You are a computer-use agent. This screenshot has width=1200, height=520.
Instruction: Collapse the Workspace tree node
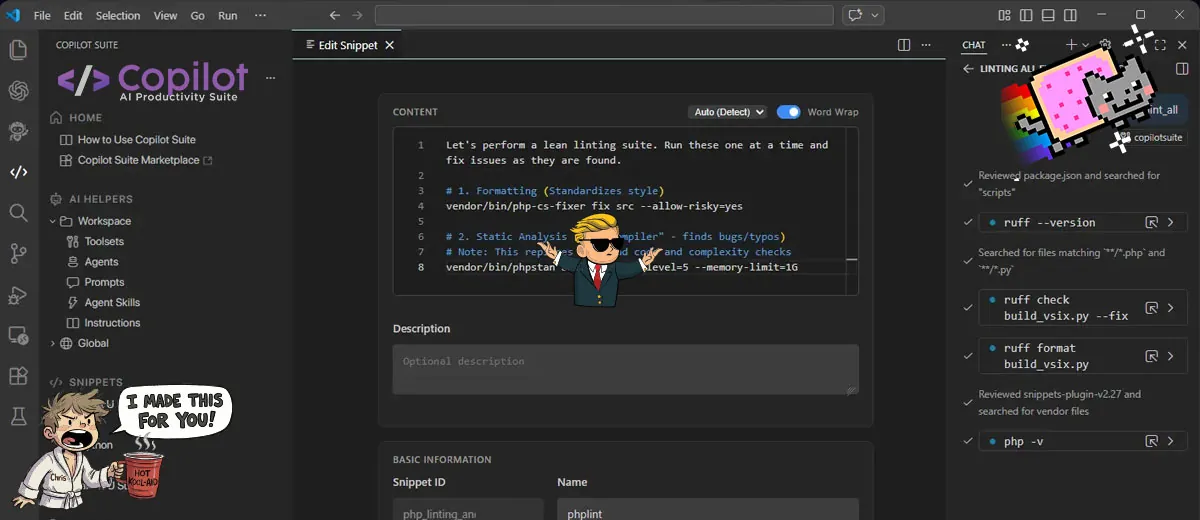(x=52, y=221)
